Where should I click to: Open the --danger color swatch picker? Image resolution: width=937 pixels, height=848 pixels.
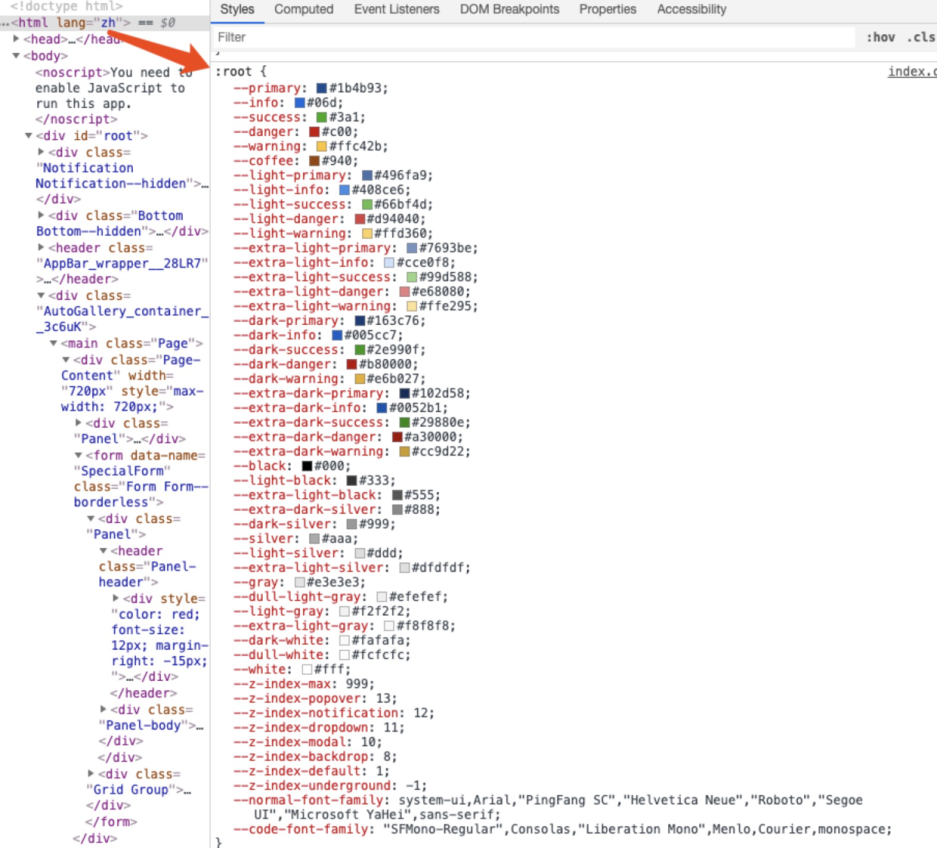point(315,132)
